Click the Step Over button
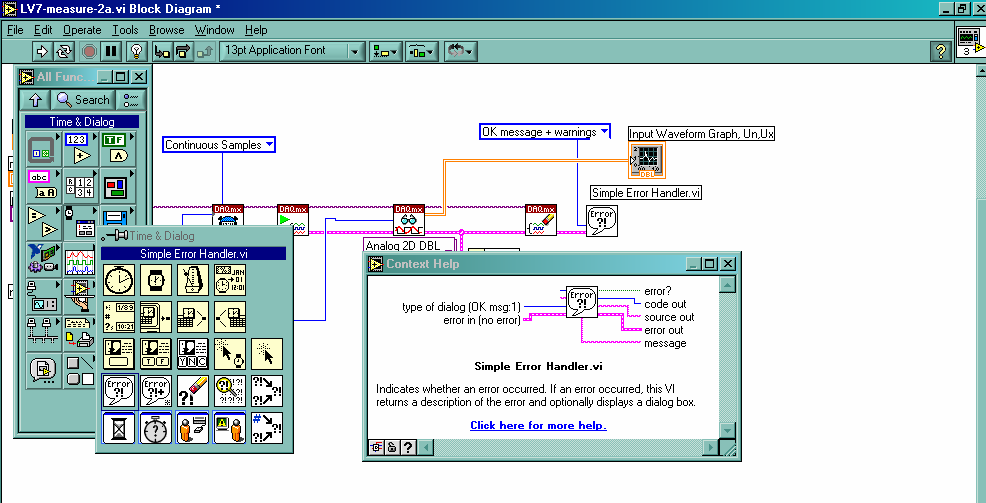 [x=183, y=51]
